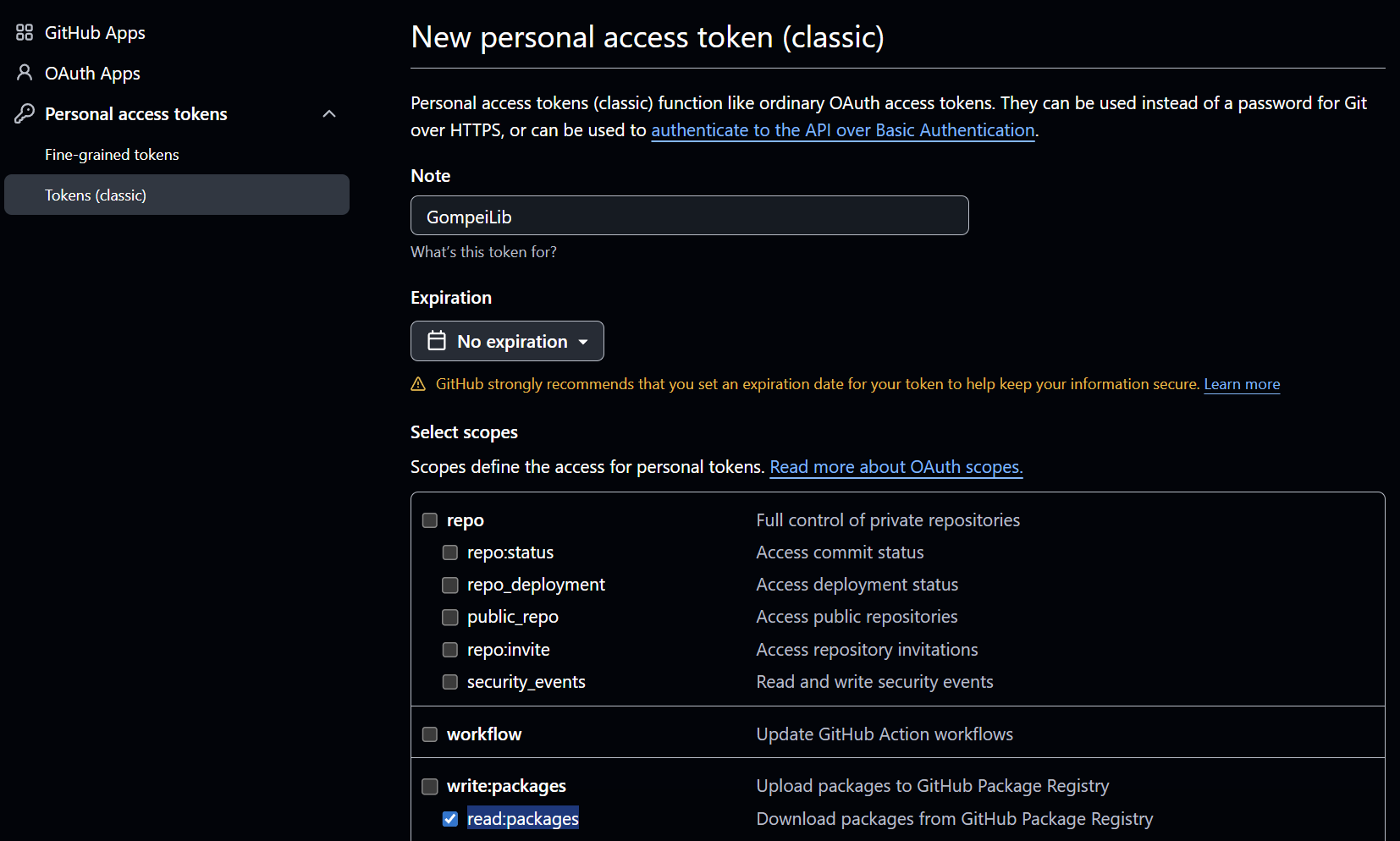
Task: Select Fine-grained tokens in the sidebar
Action: click(x=112, y=154)
